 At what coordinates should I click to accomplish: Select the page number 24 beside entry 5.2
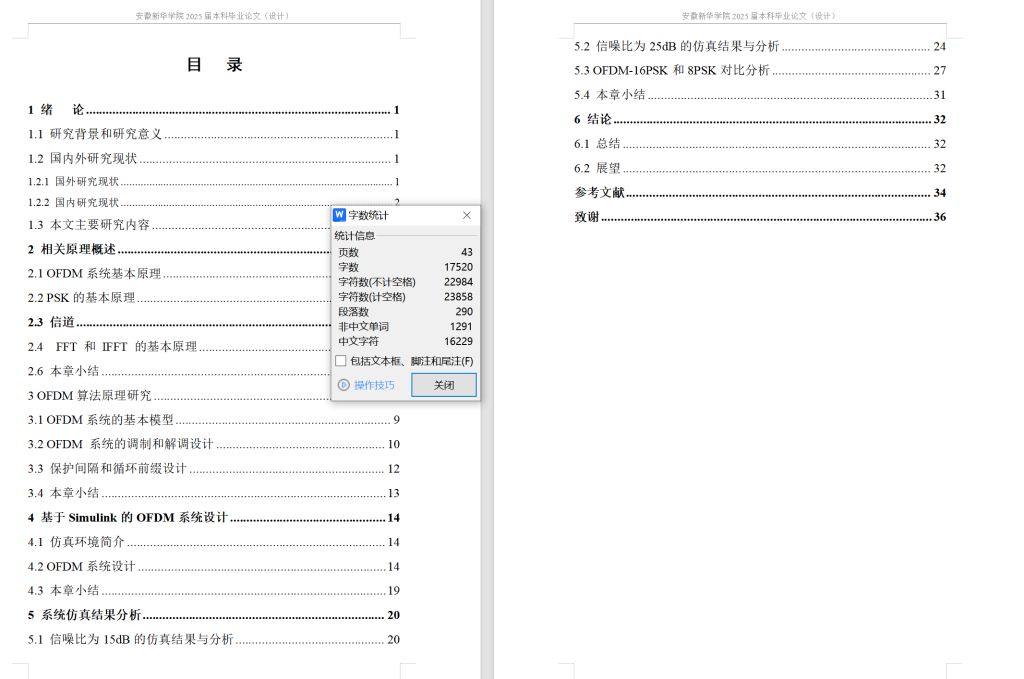coord(939,46)
